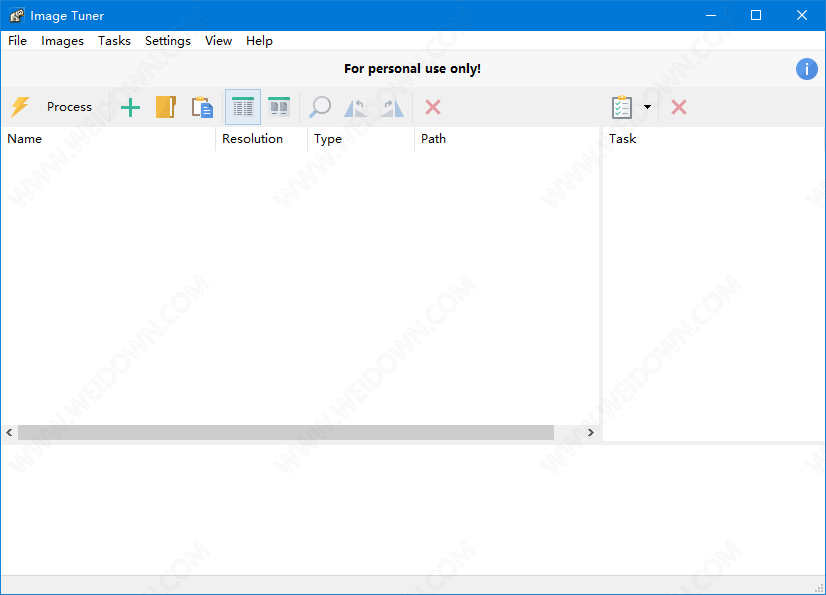Open the Help menu
The height and width of the screenshot is (595, 826).
click(x=259, y=41)
